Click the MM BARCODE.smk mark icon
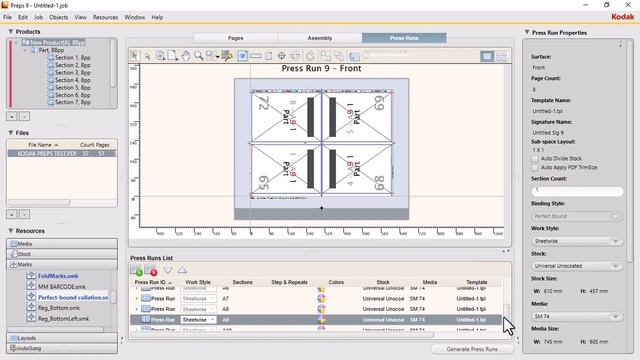This screenshot has height=360, width=640. (x=31, y=286)
